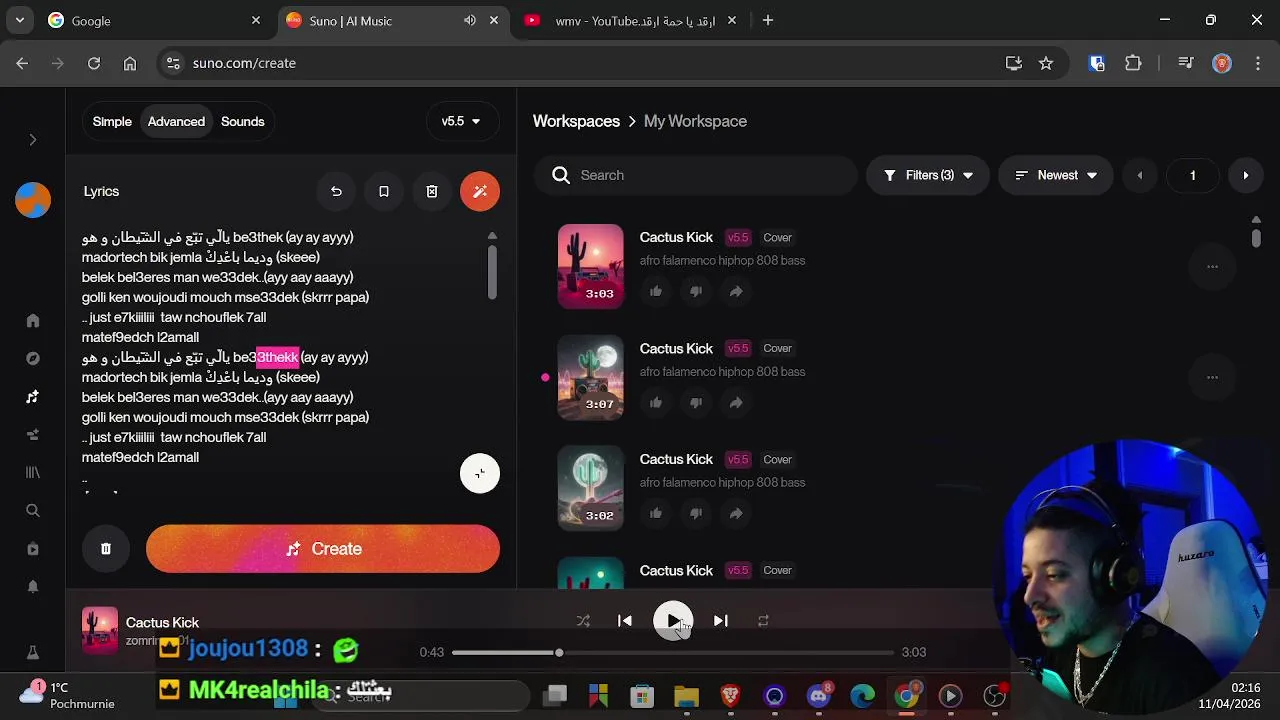Dislike the Cactus Kick track lasting 3:07
This screenshot has width=1280, height=720.
pos(696,402)
